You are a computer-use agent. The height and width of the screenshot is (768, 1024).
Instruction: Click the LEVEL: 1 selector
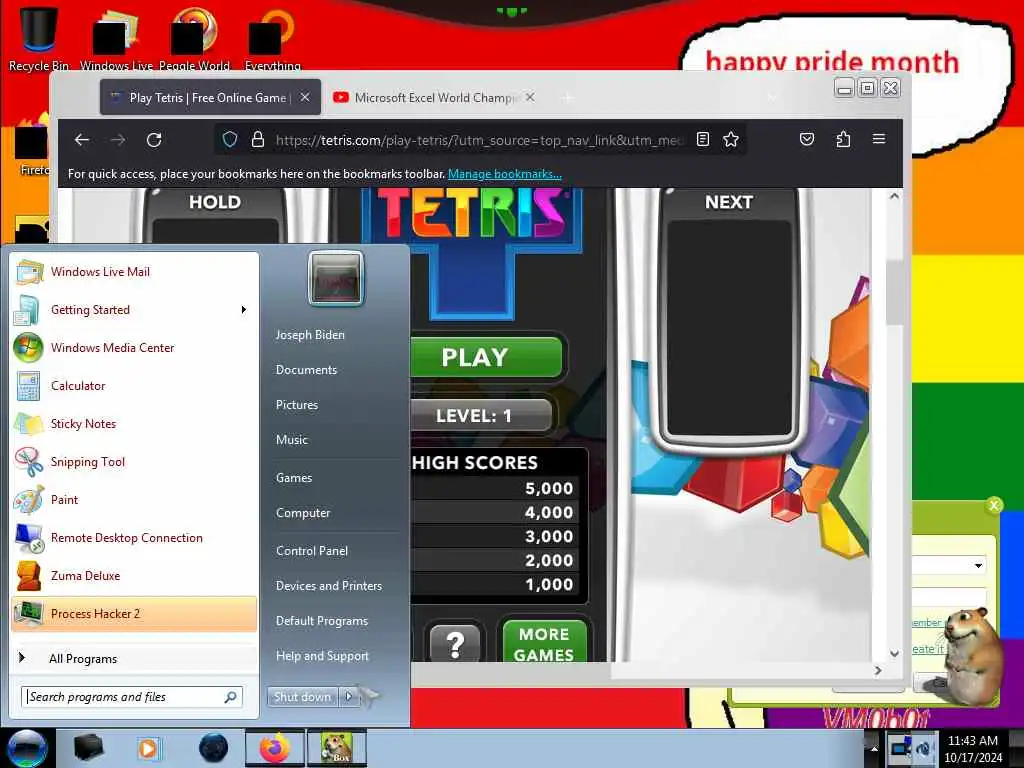(x=481, y=415)
